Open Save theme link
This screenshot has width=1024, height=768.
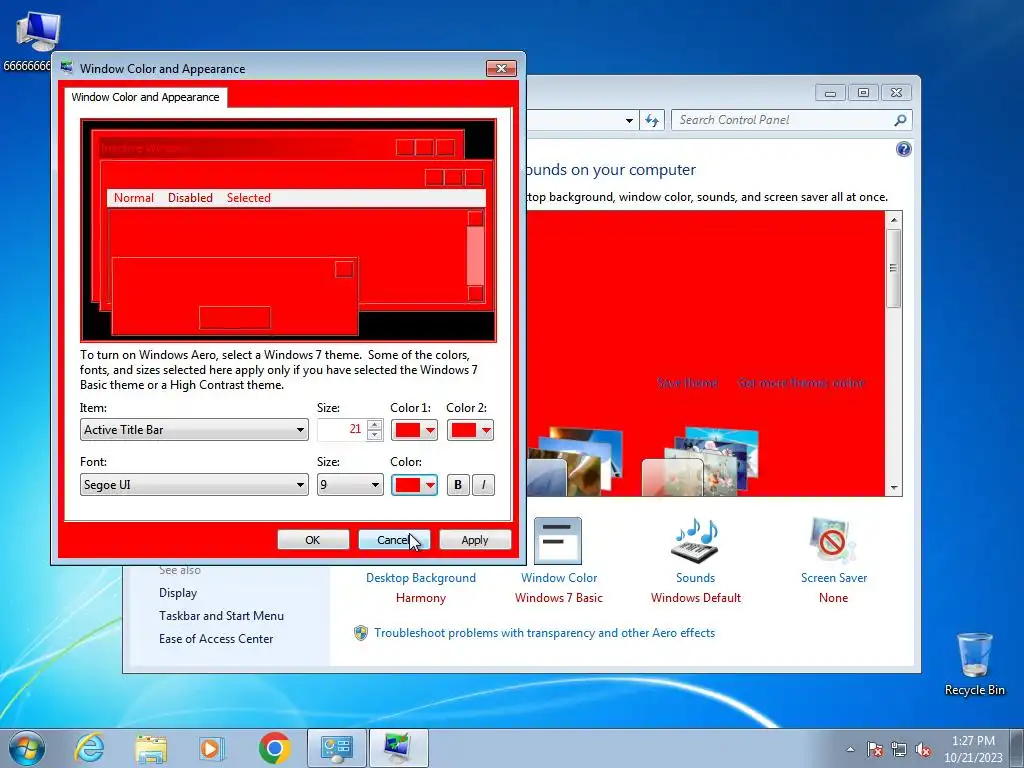[x=687, y=383]
